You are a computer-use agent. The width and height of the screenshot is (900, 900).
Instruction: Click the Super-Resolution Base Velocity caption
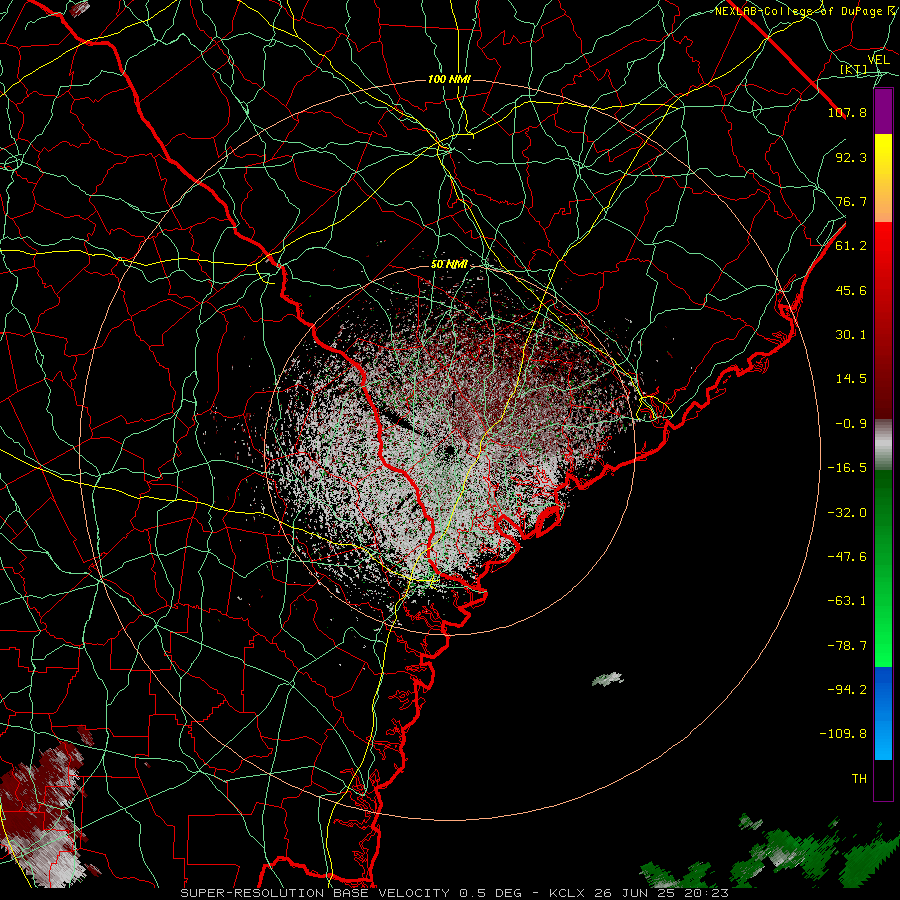454,893
